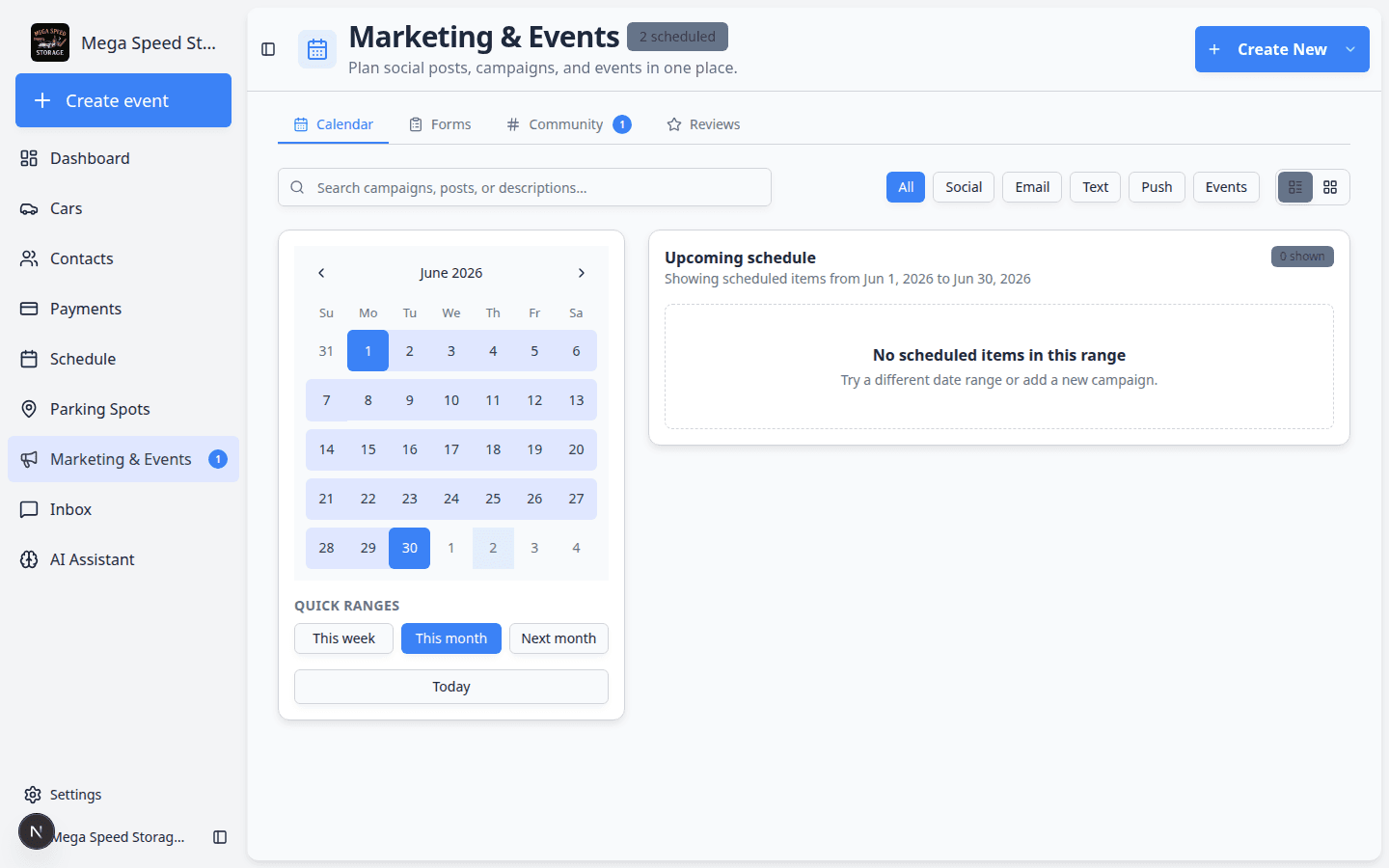Go to Contacts in sidebar
Image resolution: width=1389 pixels, height=868 pixels.
tap(123, 258)
